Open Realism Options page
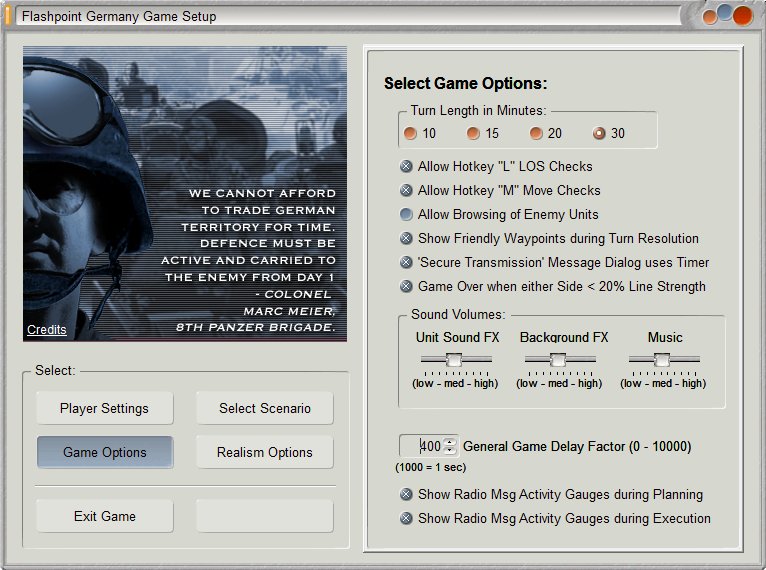The height and width of the screenshot is (570, 766). [x=265, y=452]
